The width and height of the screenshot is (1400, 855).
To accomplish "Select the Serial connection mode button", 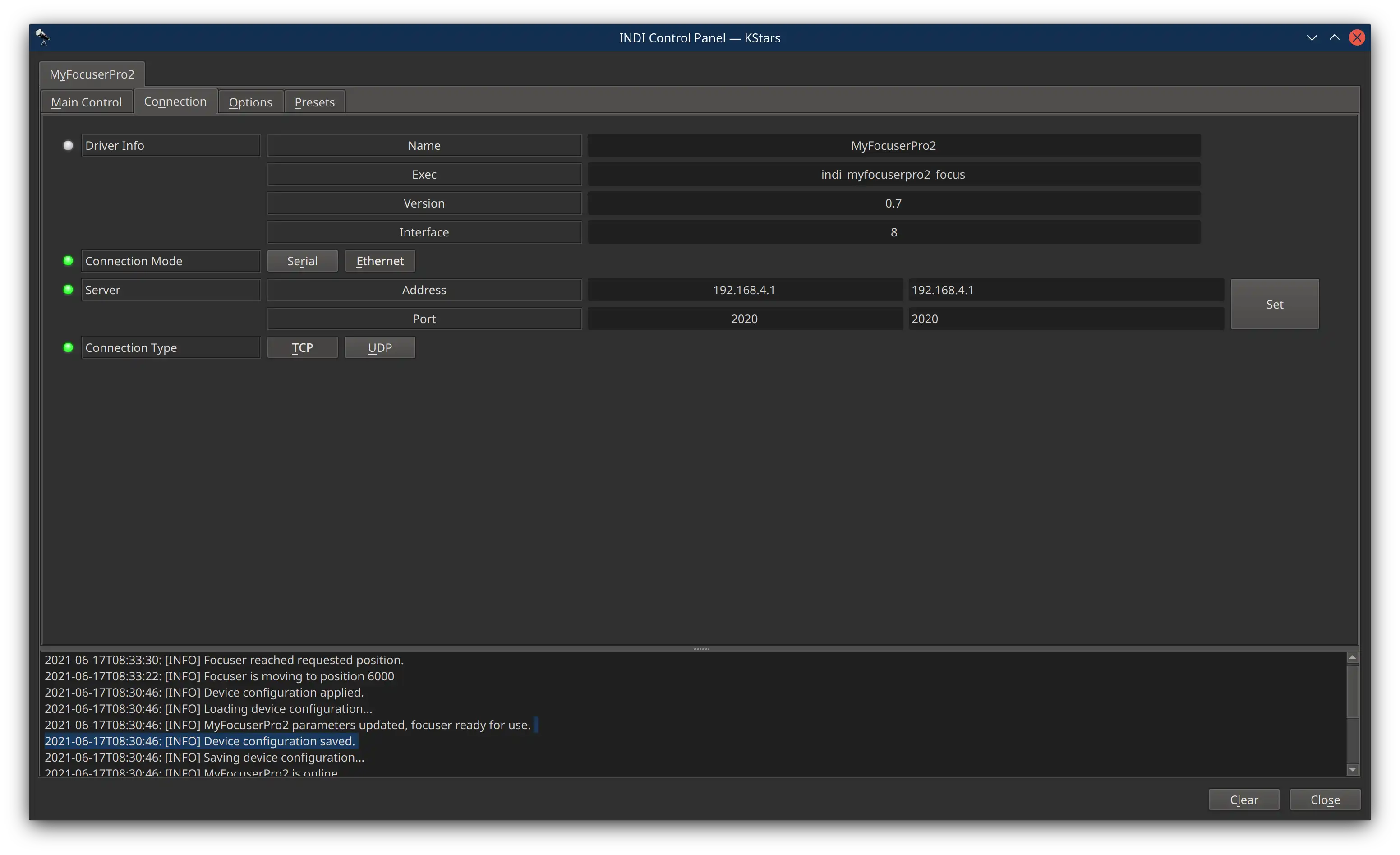I will coord(302,260).
